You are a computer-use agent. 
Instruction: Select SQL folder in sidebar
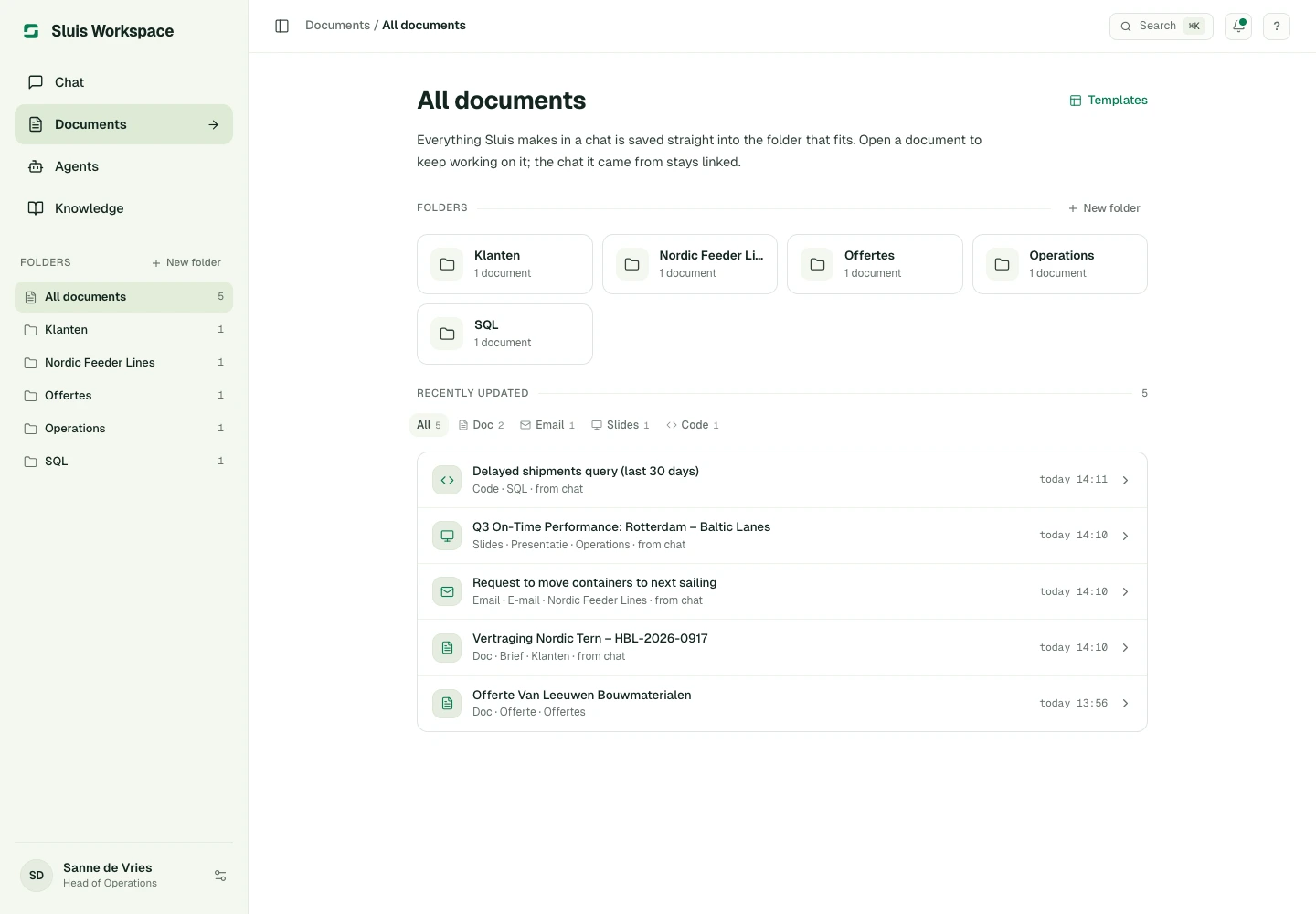pyautogui.click(x=123, y=462)
